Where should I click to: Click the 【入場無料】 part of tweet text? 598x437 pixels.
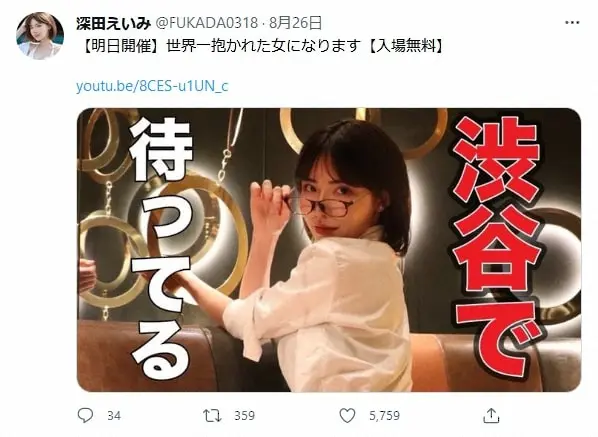click(406, 47)
